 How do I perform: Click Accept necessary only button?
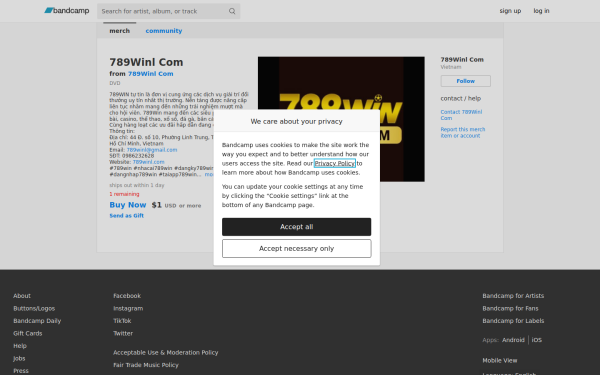click(x=297, y=249)
